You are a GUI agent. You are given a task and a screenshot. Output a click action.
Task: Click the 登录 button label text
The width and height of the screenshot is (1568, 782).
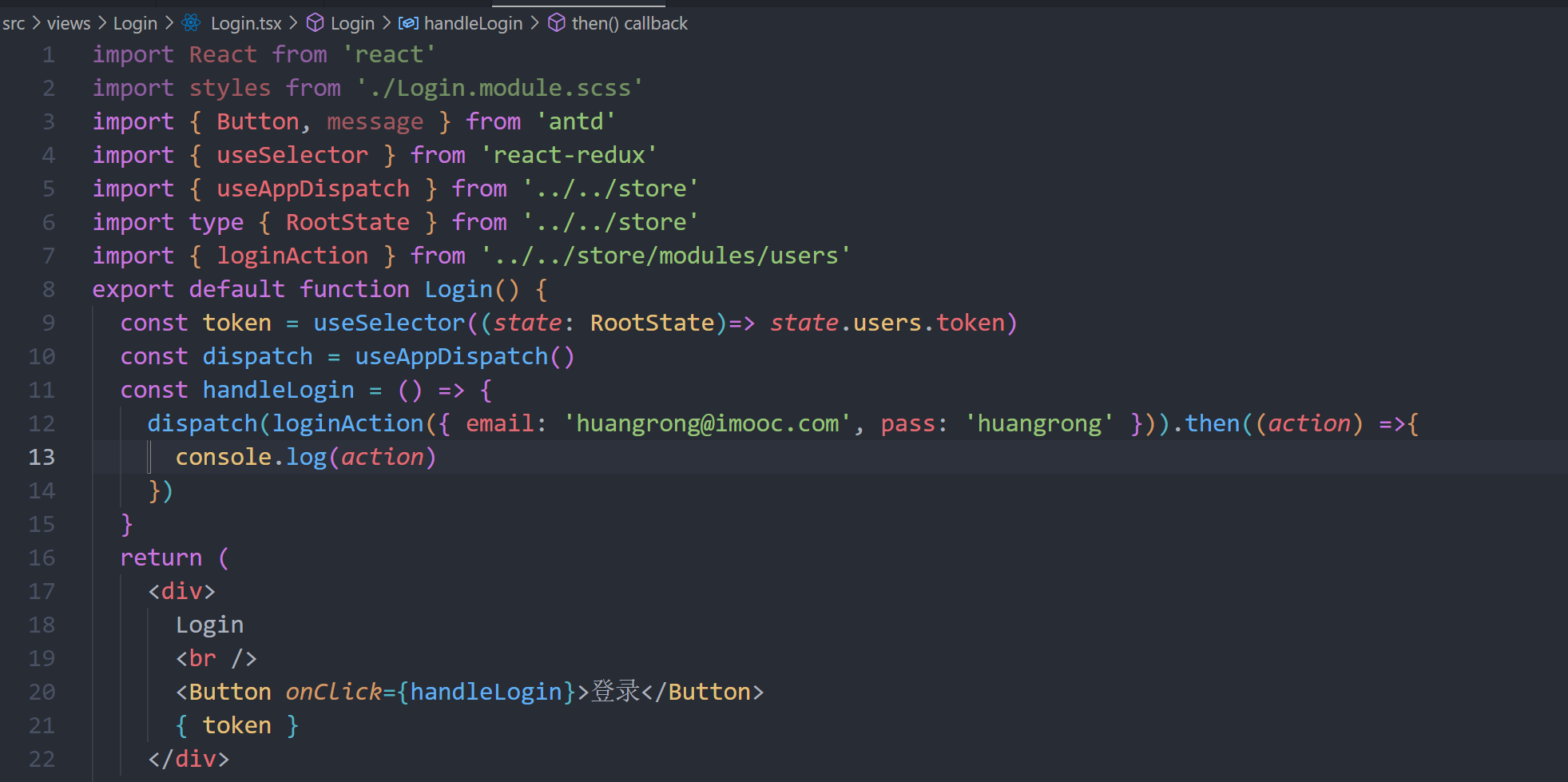[616, 691]
